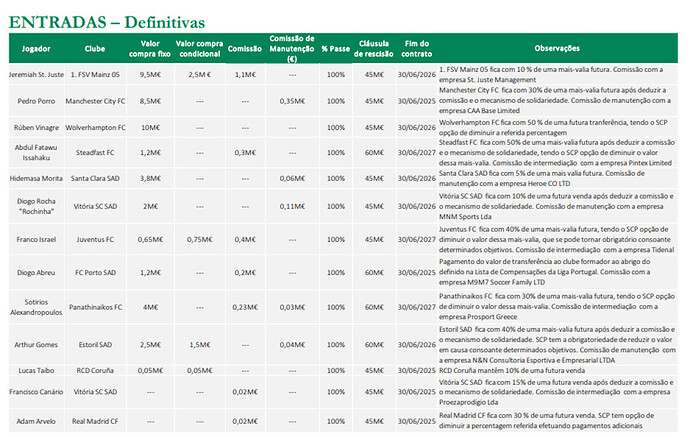Click player name 'Rúben Vinagre'
Image resolution: width=690 pixels, height=437 pixels.
click(x=36, y=127)
